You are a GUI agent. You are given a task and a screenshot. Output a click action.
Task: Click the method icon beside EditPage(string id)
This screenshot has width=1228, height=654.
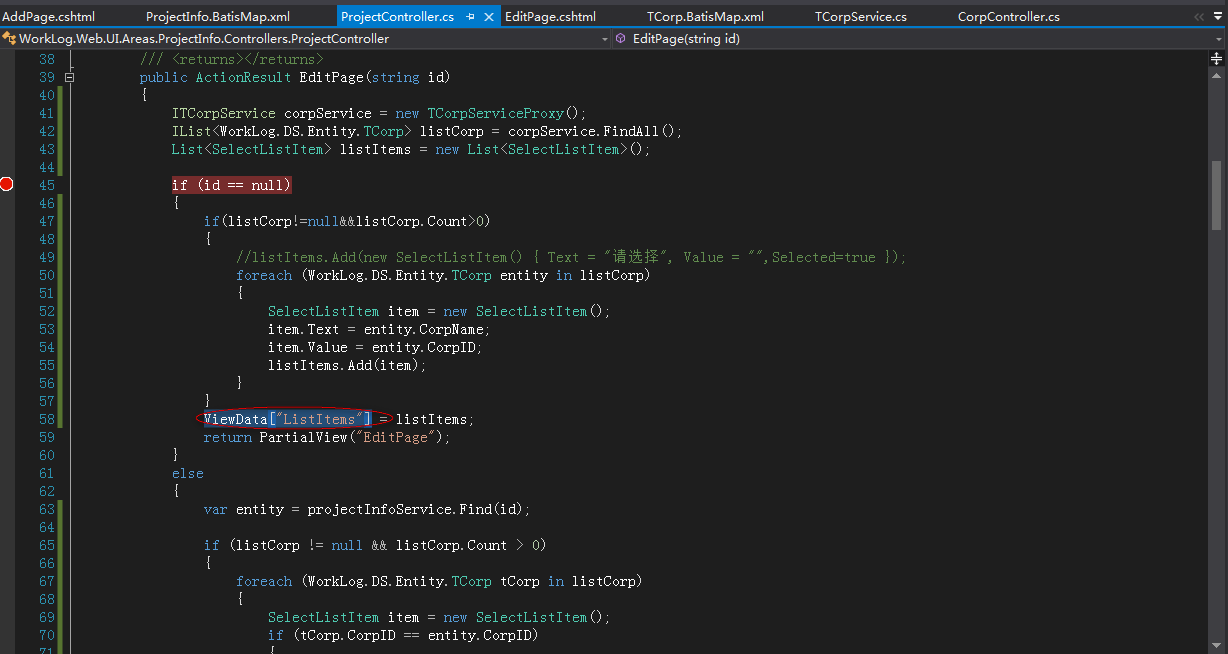pos(621,39)
